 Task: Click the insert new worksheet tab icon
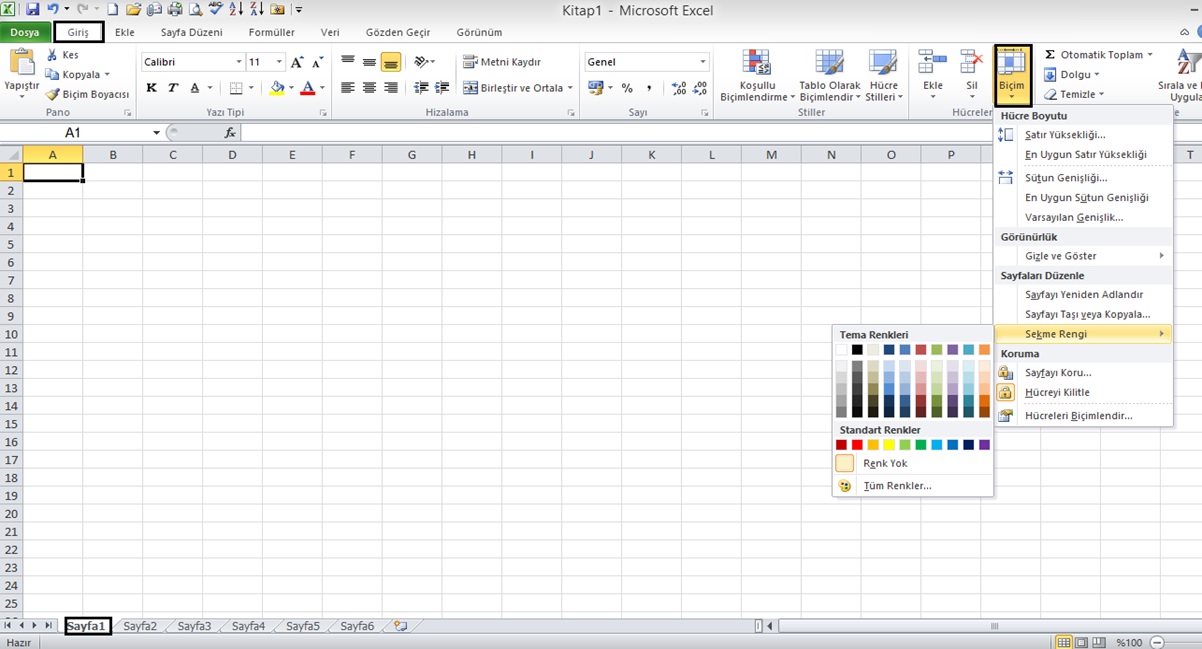(x=401, y=626)
